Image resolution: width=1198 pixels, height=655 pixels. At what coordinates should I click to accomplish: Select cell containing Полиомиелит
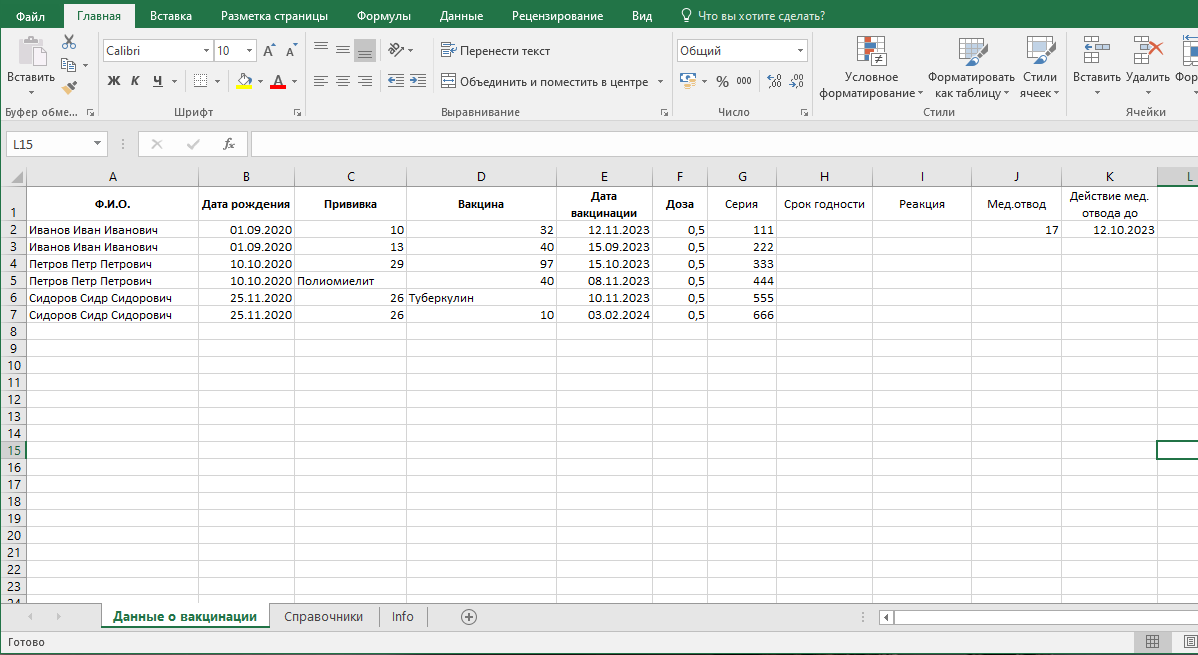(x=351, y=280)
